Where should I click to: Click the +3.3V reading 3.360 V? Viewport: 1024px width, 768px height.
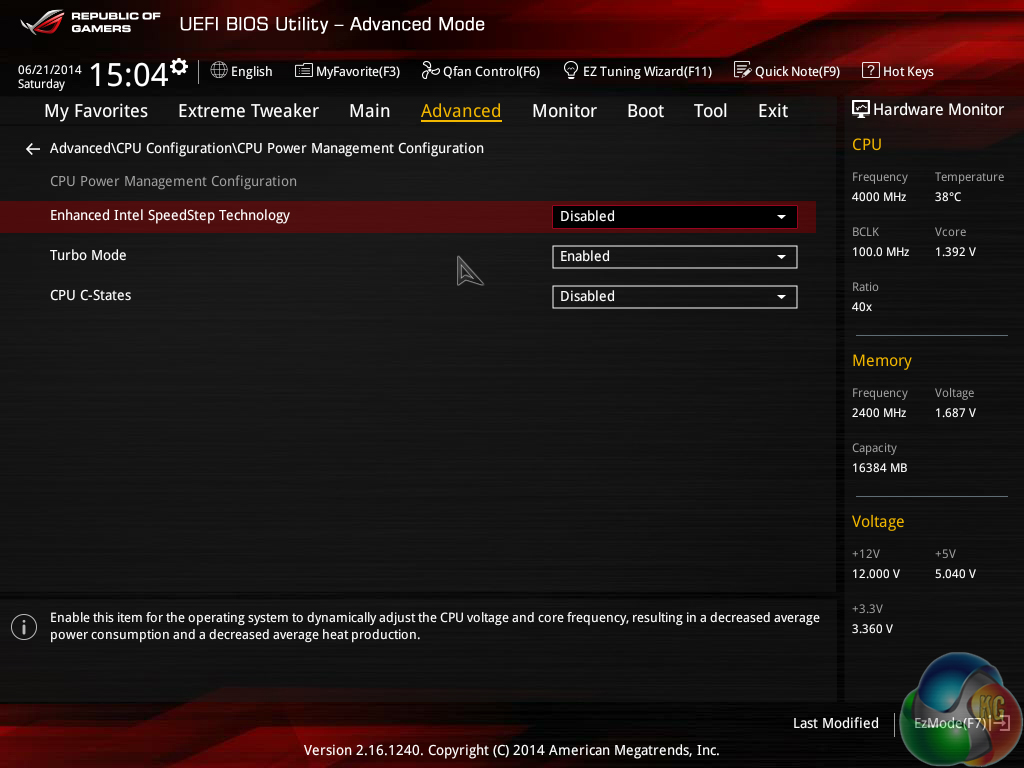872,628
